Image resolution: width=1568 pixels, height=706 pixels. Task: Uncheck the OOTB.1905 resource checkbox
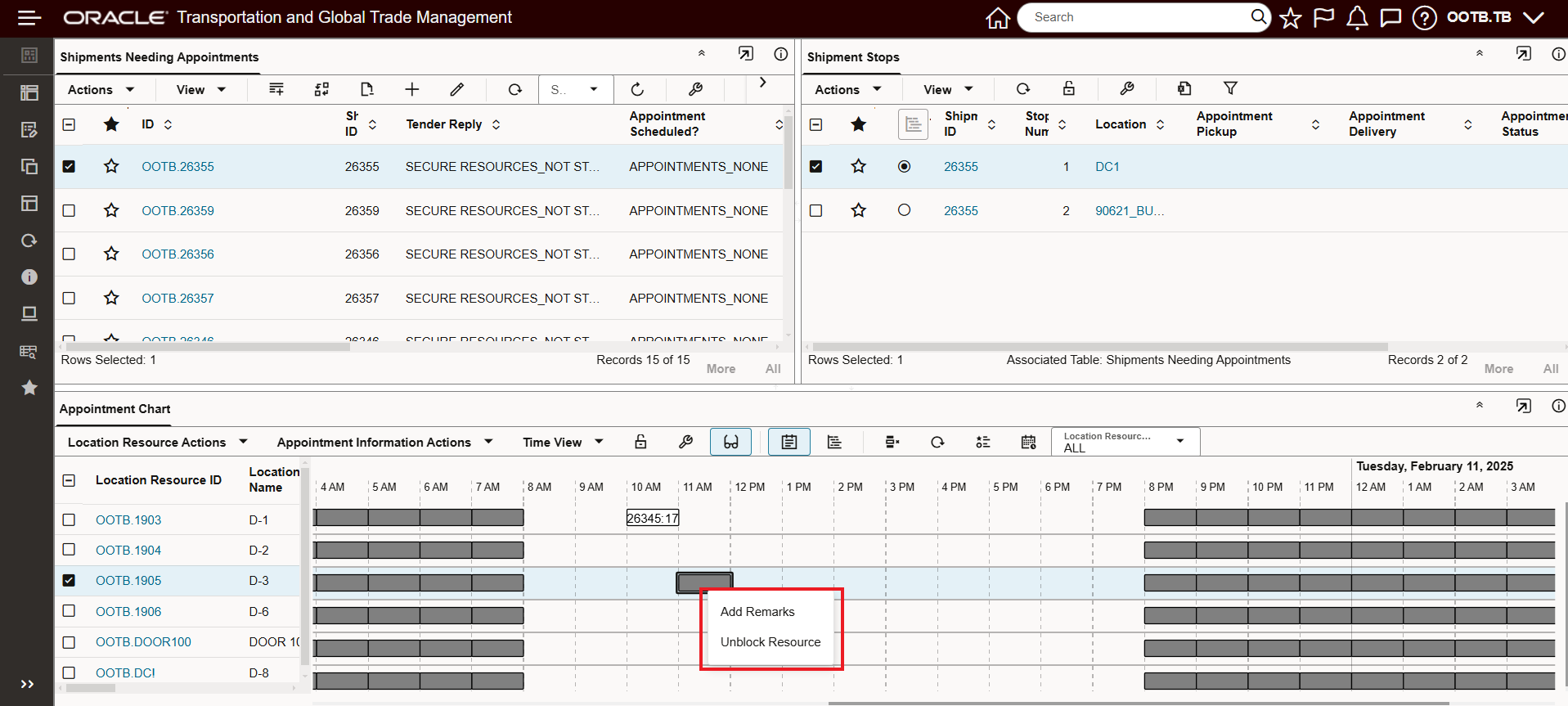tap(69, 580)
